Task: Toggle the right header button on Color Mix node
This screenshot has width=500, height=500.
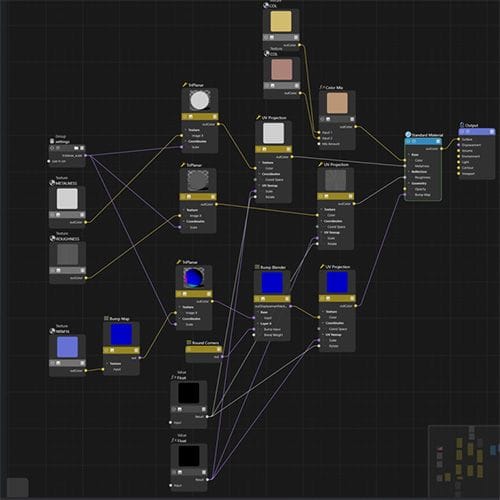Action: pyautogui.click(x=352, y=119)
